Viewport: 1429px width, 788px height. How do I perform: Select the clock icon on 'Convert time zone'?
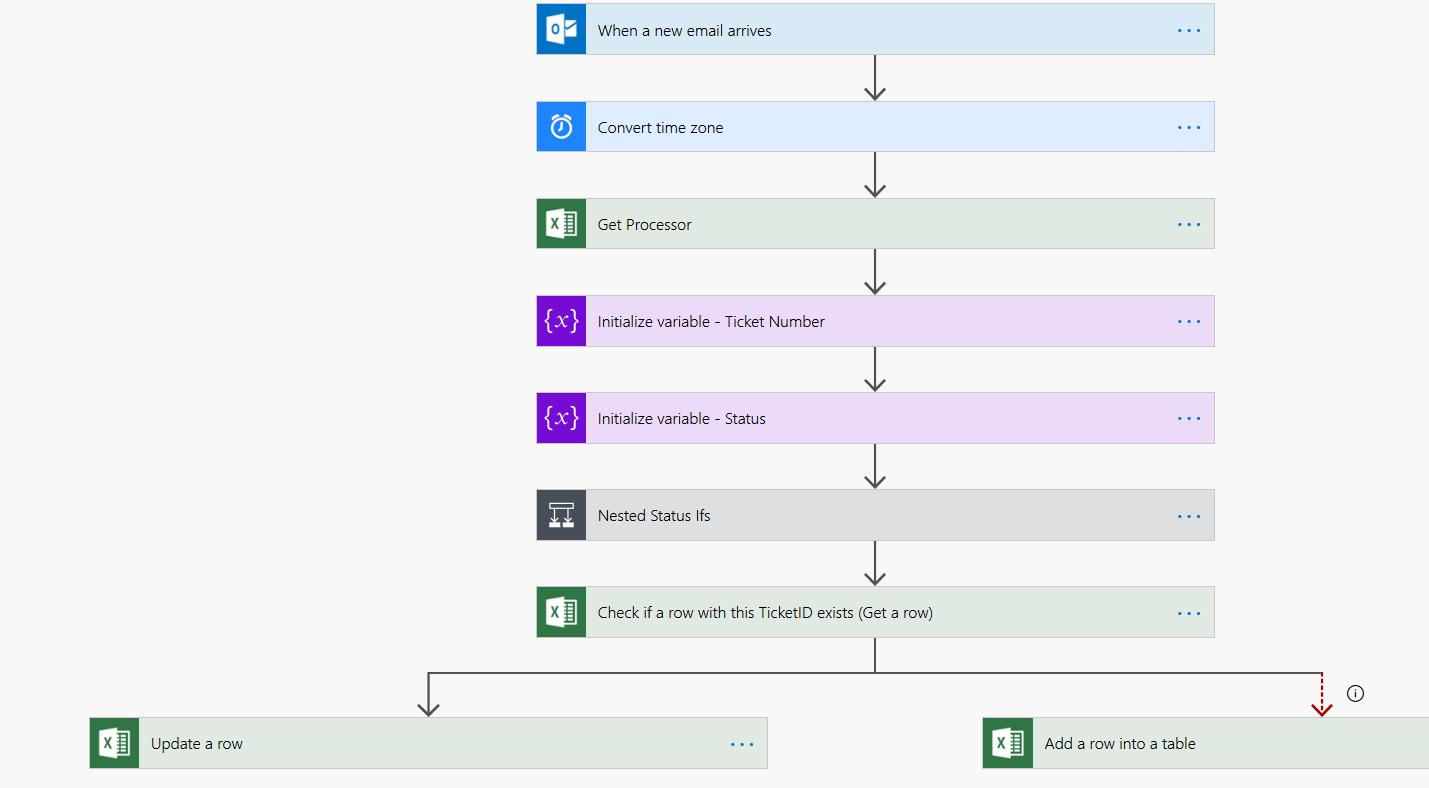click(561, 126)
